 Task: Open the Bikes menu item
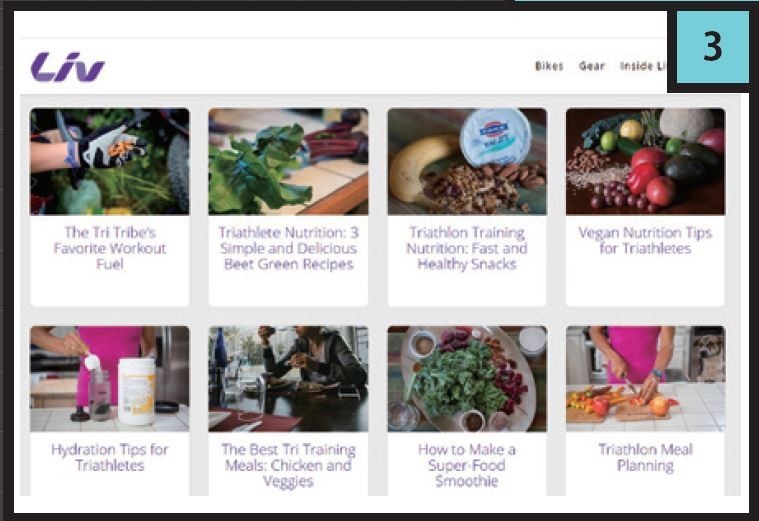(x=549, y=66)
